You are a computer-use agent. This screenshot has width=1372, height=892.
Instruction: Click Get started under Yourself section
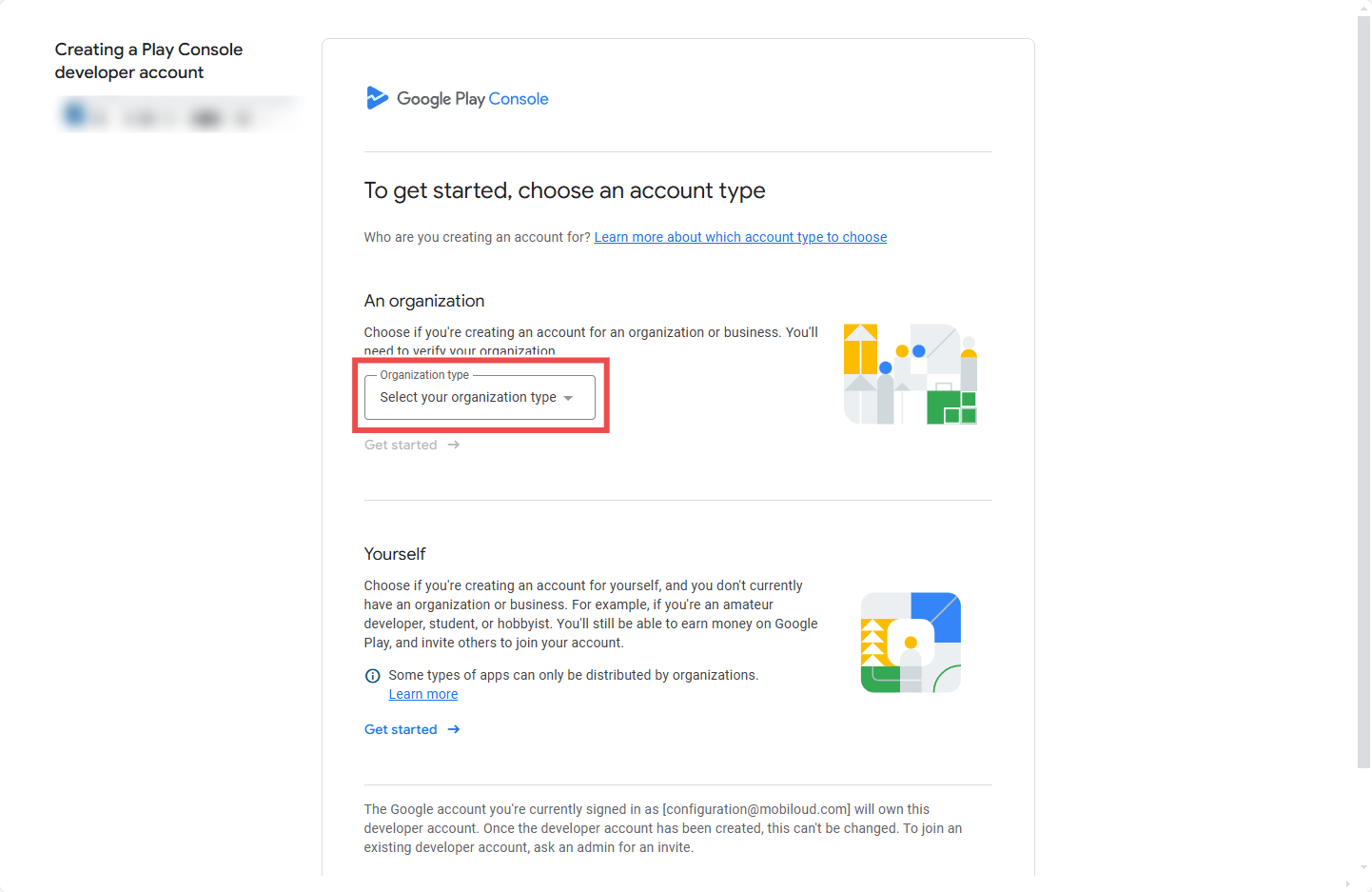coord(401,729)
